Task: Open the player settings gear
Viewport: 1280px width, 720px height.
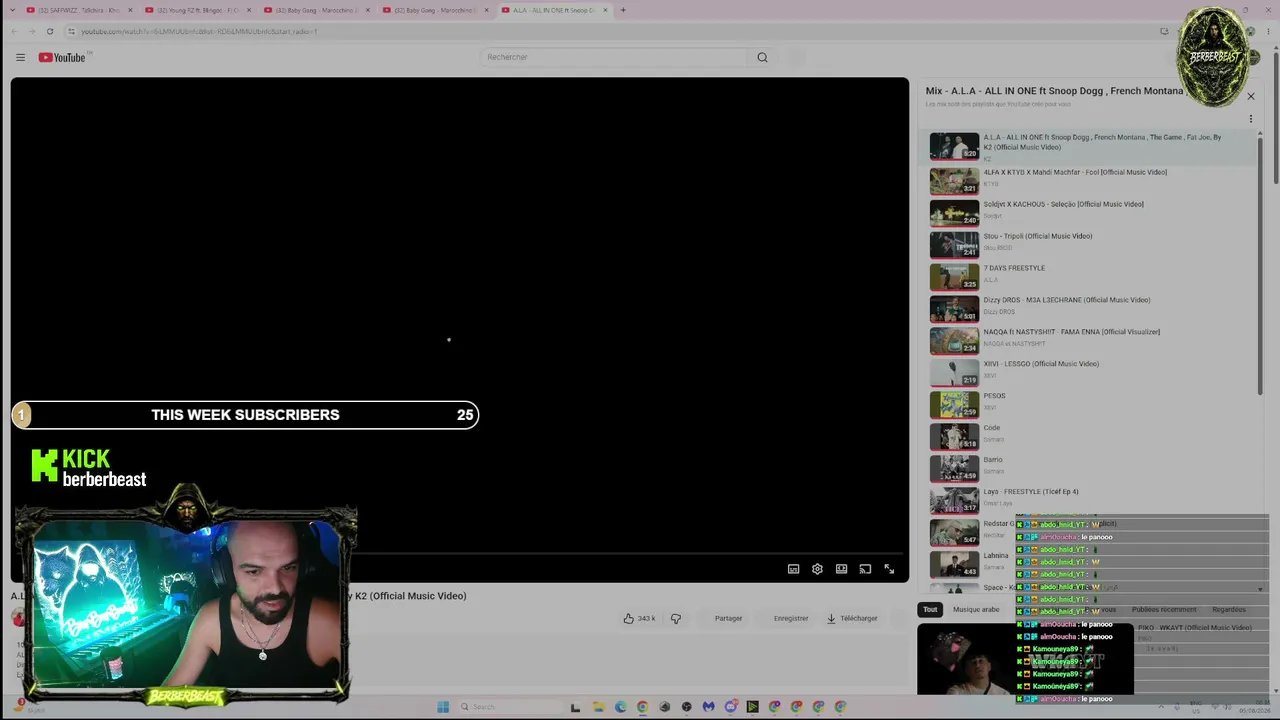Action: point(817,569)
